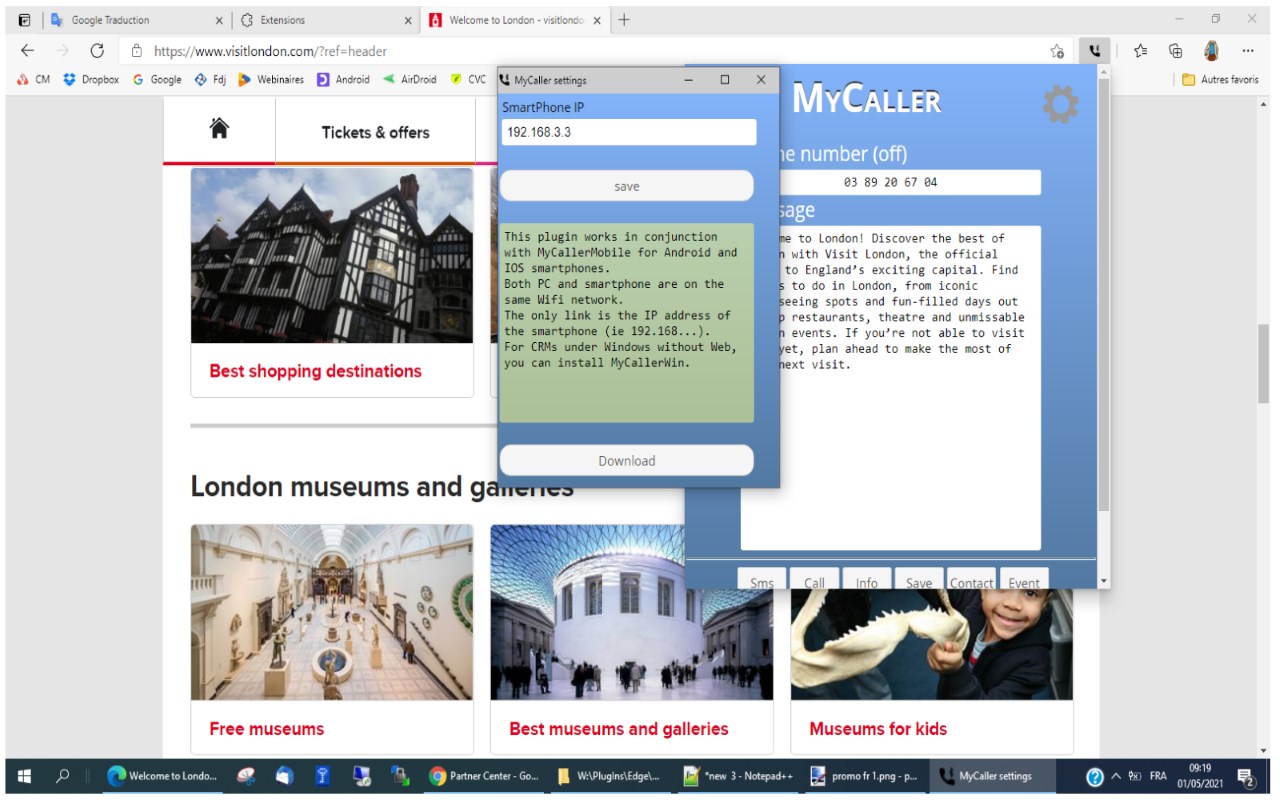Click FRA language indicator in taskbar
This screenshot has width=1280, height=800.
tap(1158, 776)
